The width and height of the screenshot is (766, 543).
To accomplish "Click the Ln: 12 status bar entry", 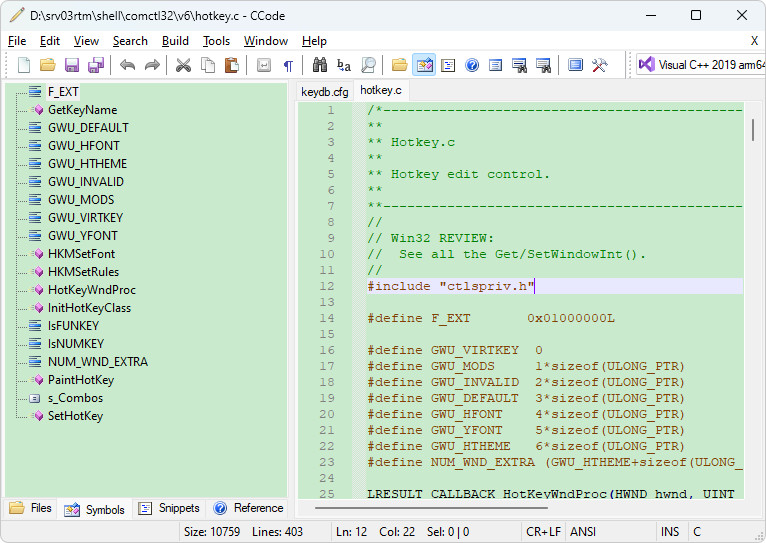I will [351, 532].
